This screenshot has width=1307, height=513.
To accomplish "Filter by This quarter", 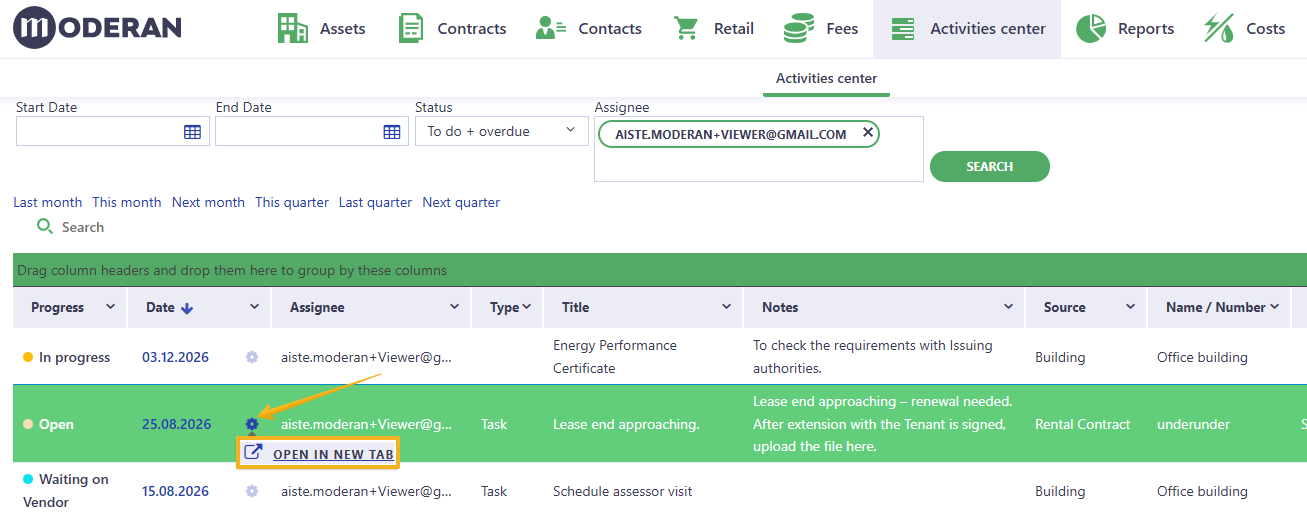I will [x=292, y=202].
